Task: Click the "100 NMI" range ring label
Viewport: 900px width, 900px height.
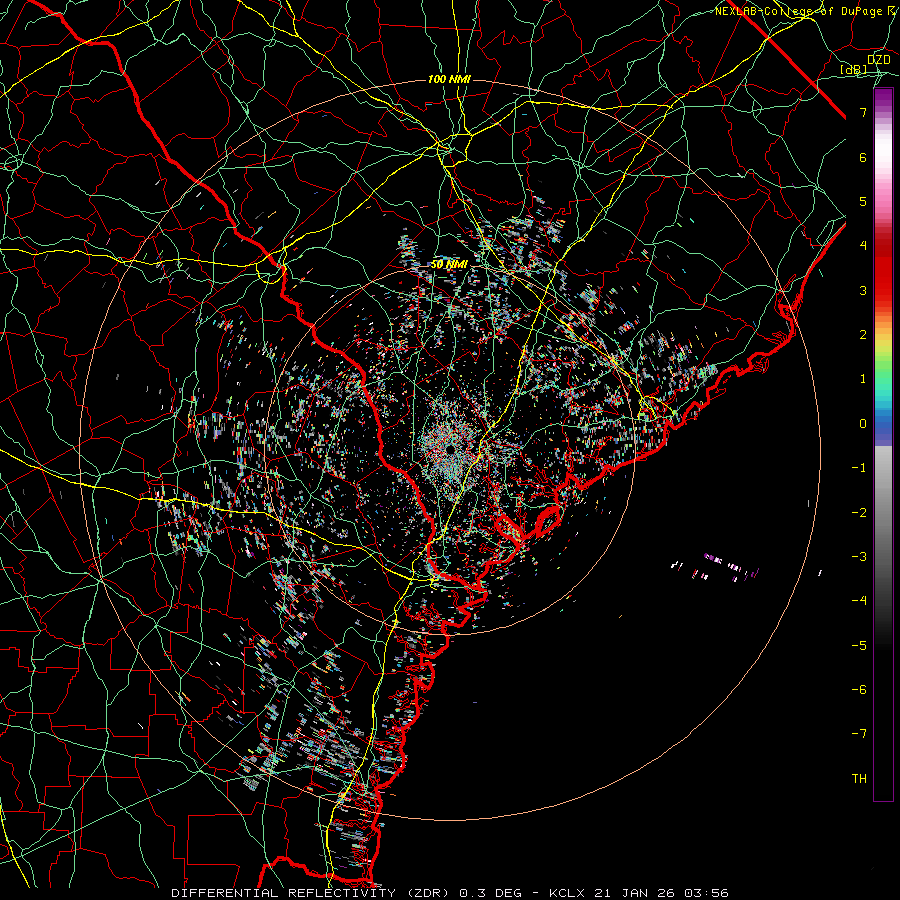Action: pos(449,79)
